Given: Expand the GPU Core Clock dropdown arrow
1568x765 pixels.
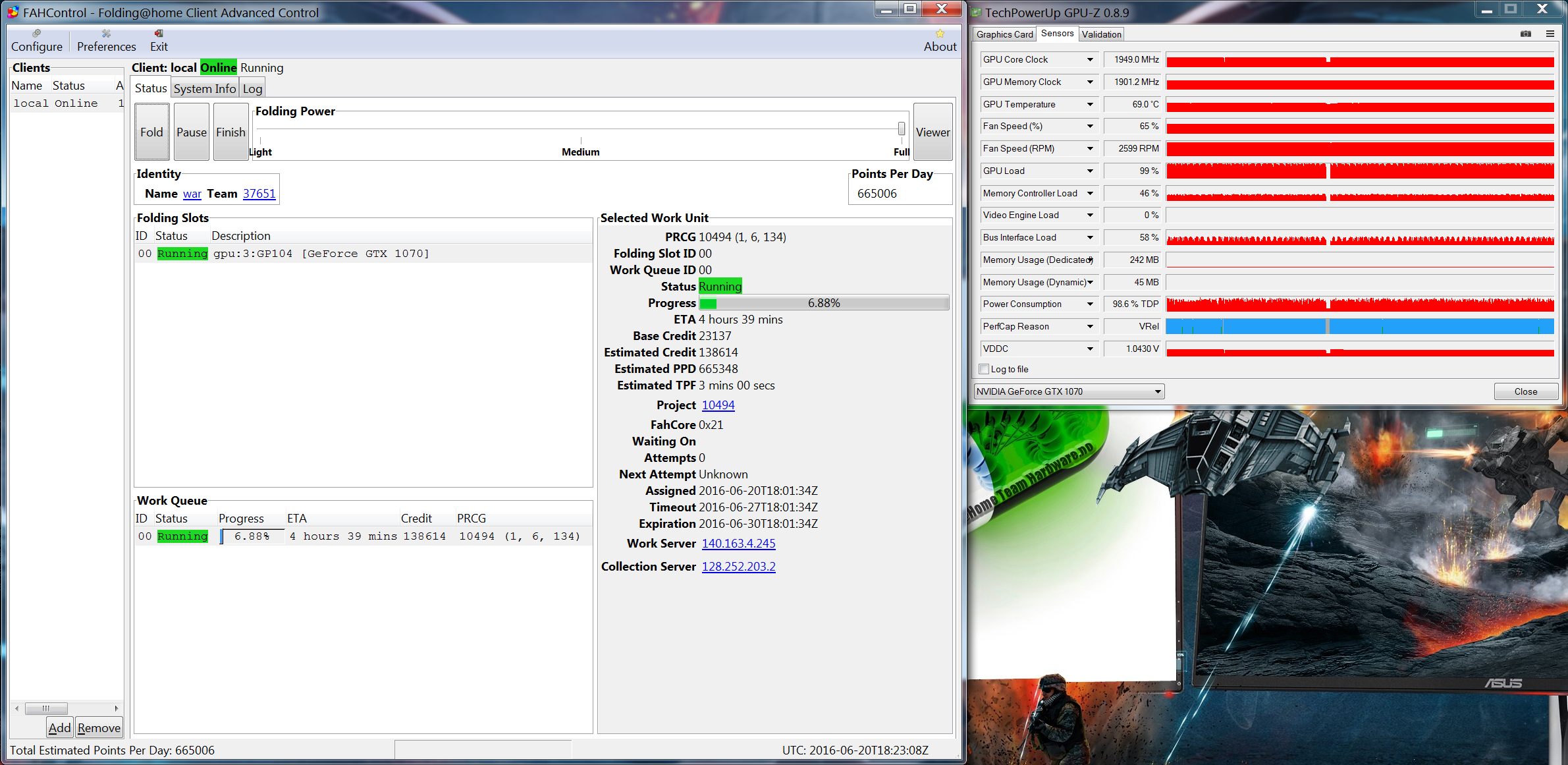Looking at the screenshot, I should (1090, 59).
